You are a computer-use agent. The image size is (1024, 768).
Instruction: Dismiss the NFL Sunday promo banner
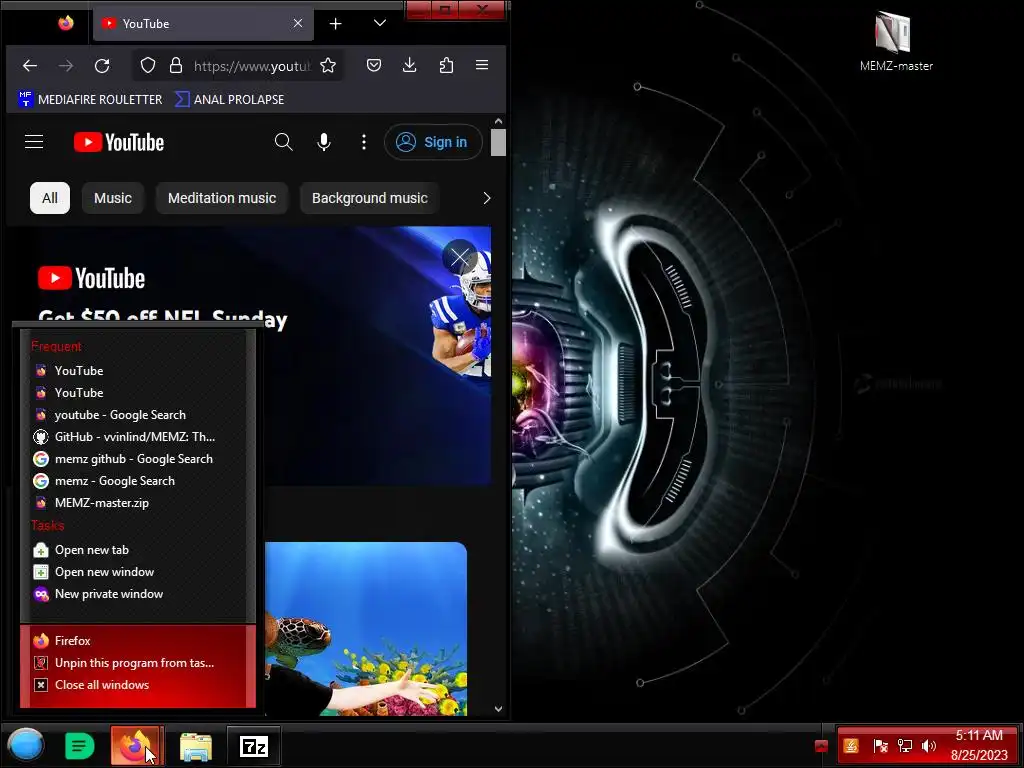point(460,257)
